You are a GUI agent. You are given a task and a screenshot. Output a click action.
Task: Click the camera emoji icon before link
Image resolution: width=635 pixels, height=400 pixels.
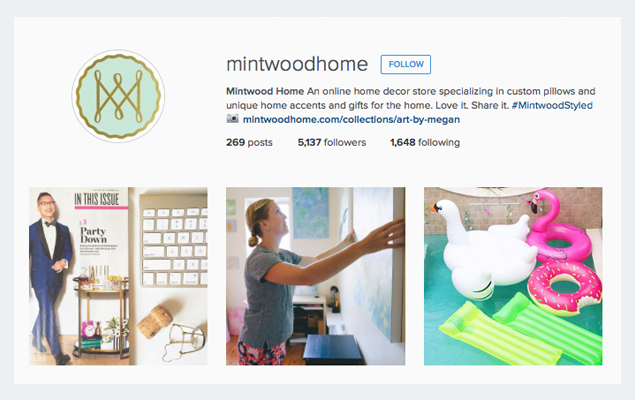click(x=232, y=119)
